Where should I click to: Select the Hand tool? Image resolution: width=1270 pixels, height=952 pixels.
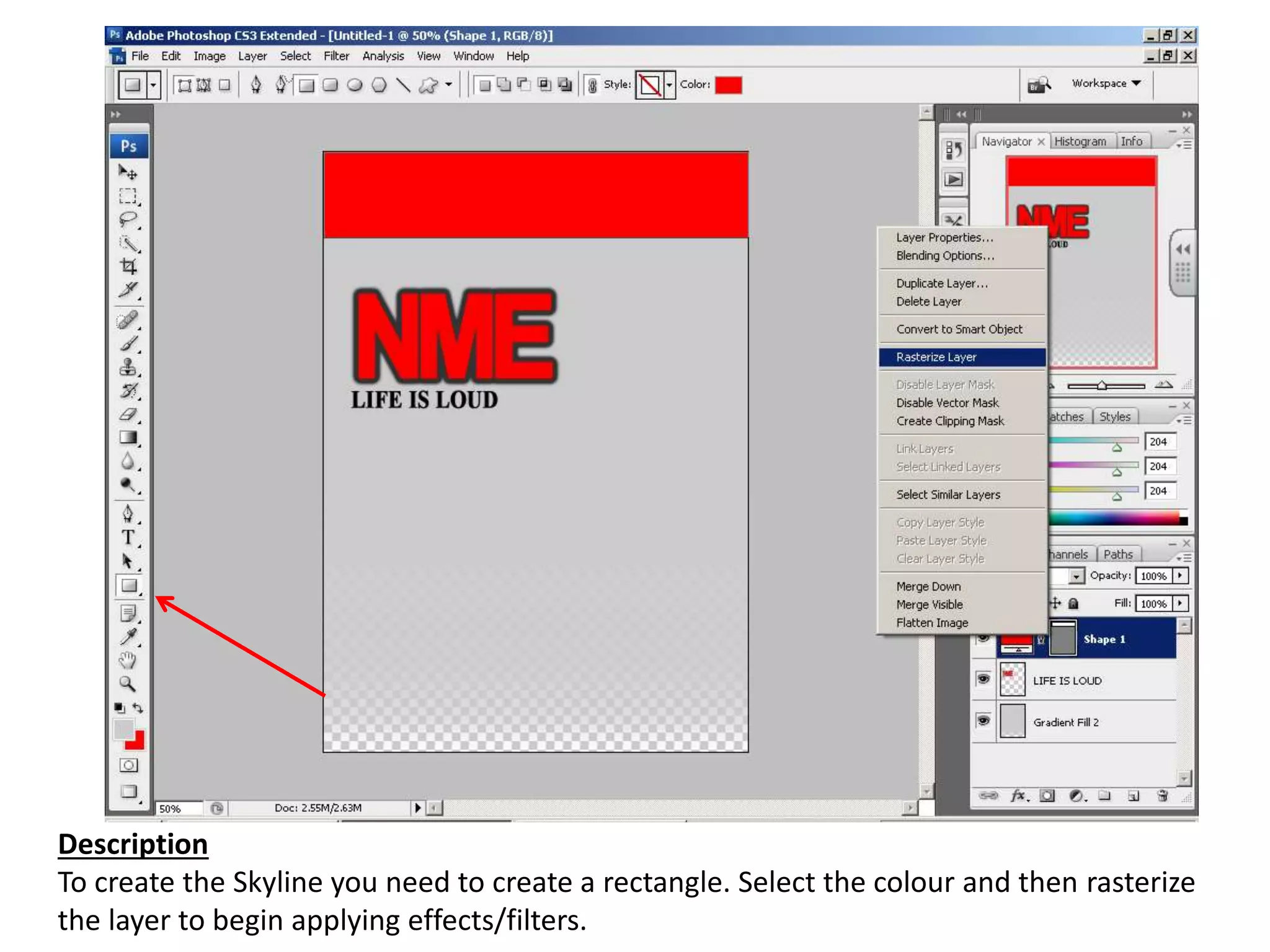128,661
